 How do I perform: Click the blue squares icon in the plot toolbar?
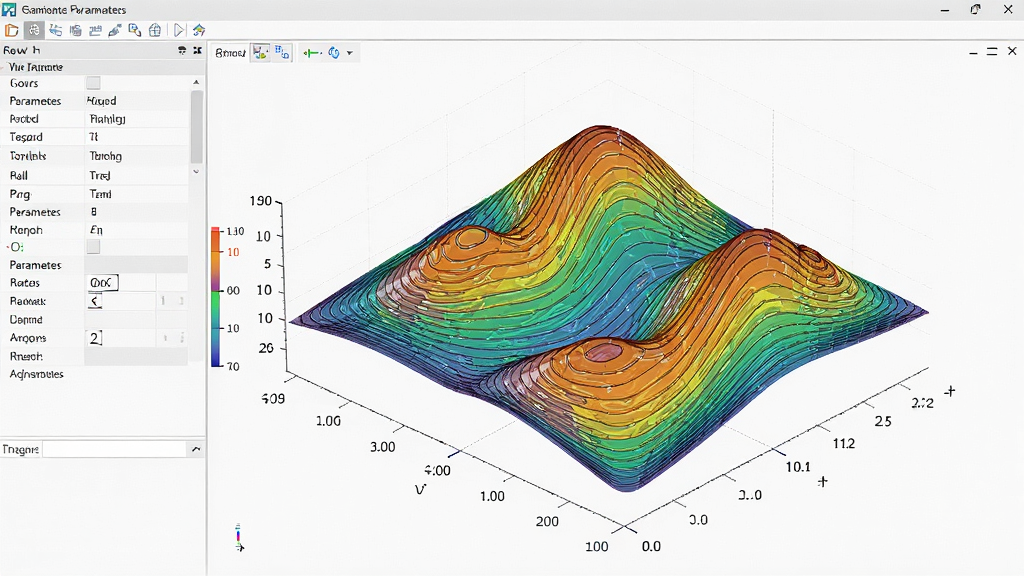282,53
